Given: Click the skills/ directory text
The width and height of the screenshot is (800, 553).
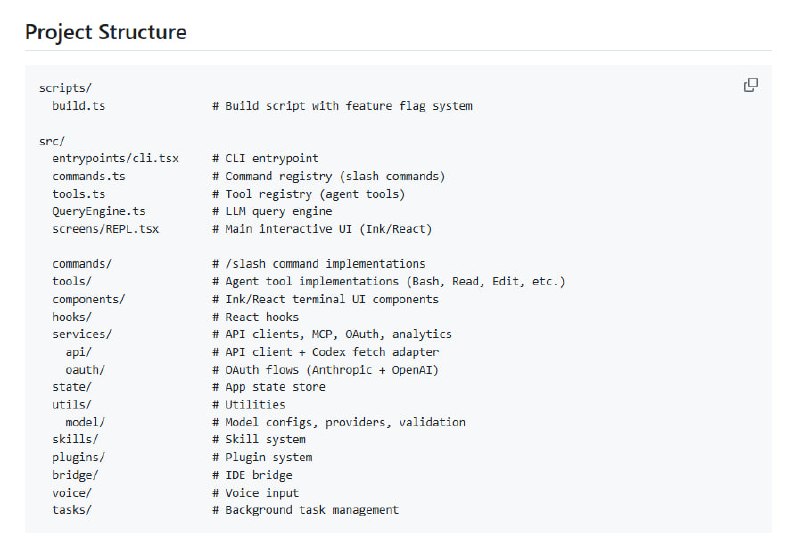Looking at the screenshot, I should [76, 439].
